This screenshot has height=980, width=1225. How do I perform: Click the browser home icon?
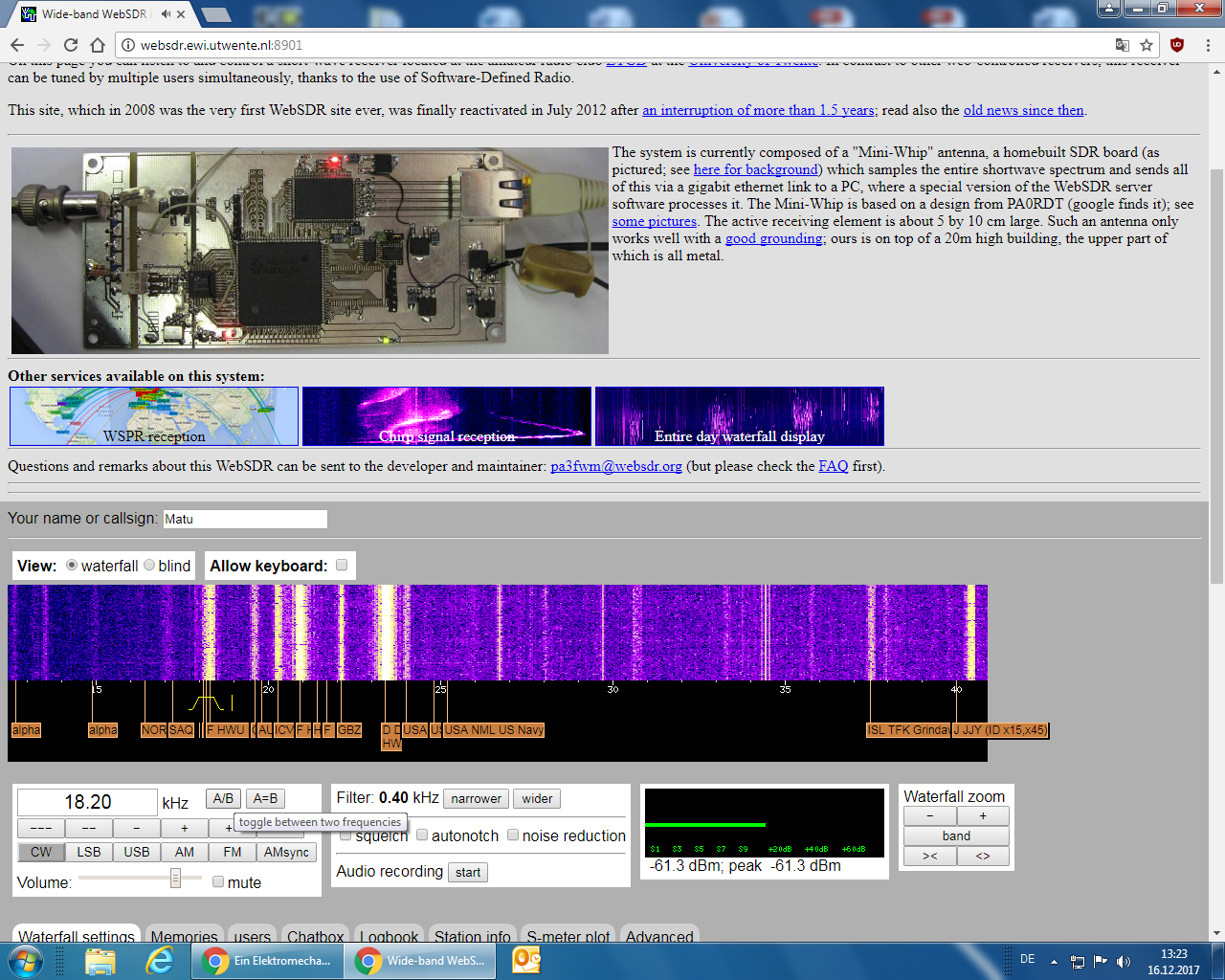[x=98, y=45]
